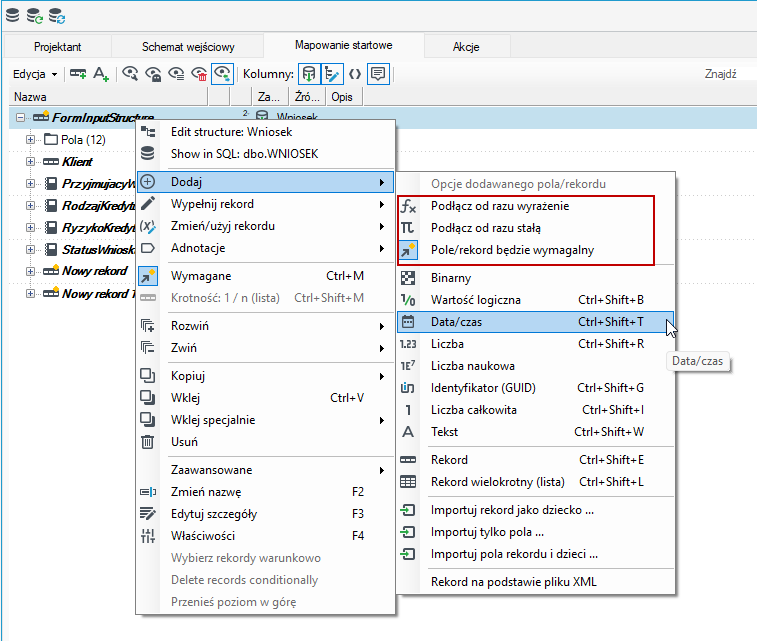
Task: Click the rename icon beside Zmień nazwę
Action: (x=148, y=492)
